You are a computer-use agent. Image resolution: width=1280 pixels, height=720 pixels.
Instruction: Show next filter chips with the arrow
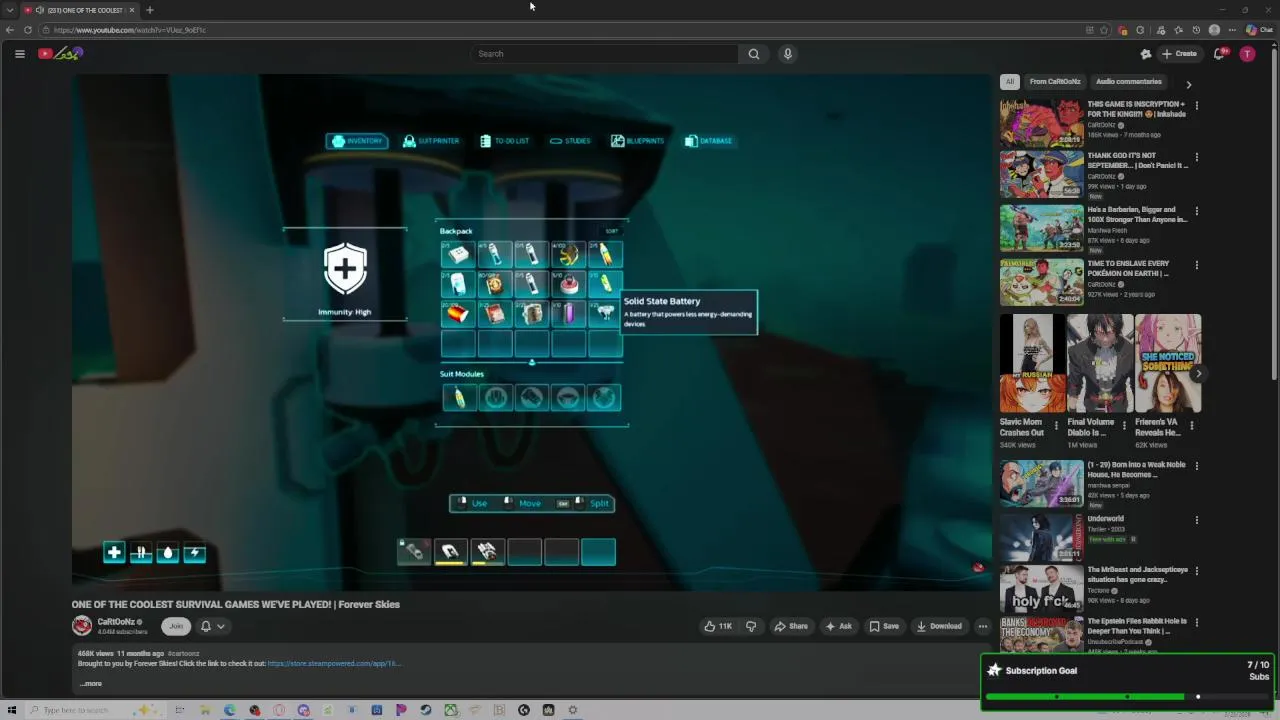click(x=1189, y=85)
